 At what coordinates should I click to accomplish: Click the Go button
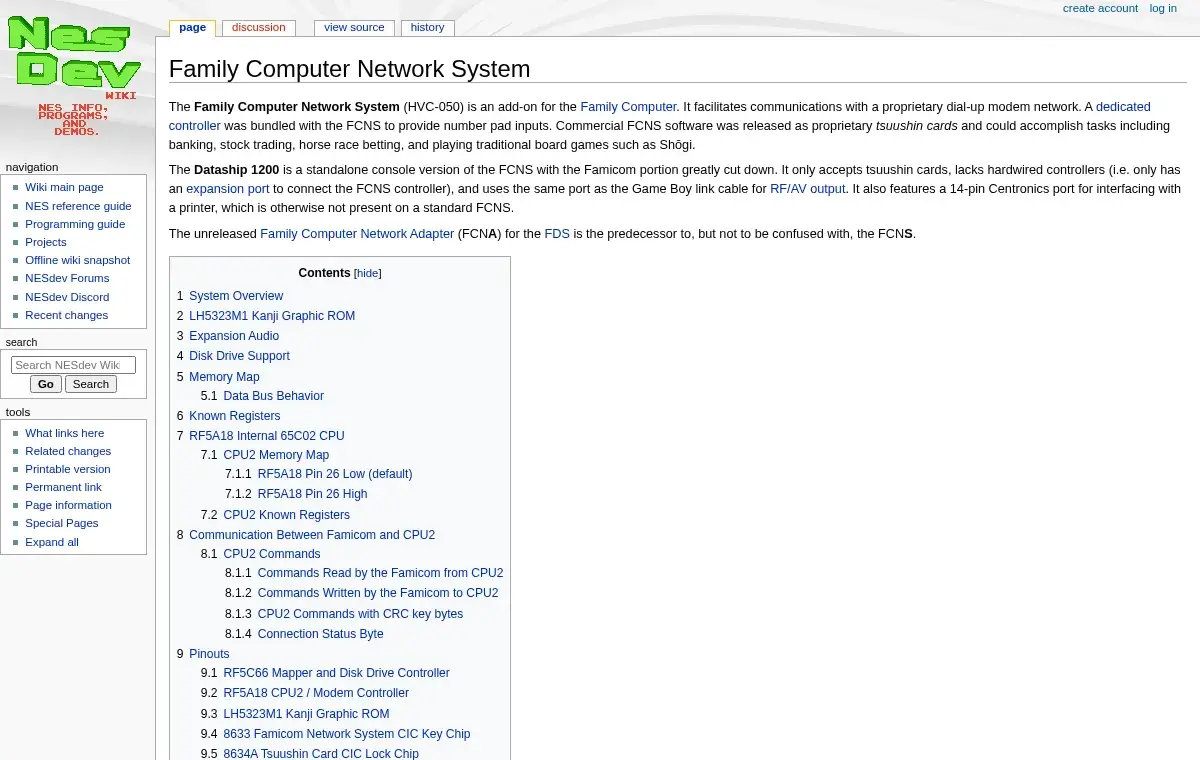pos(46,384)
